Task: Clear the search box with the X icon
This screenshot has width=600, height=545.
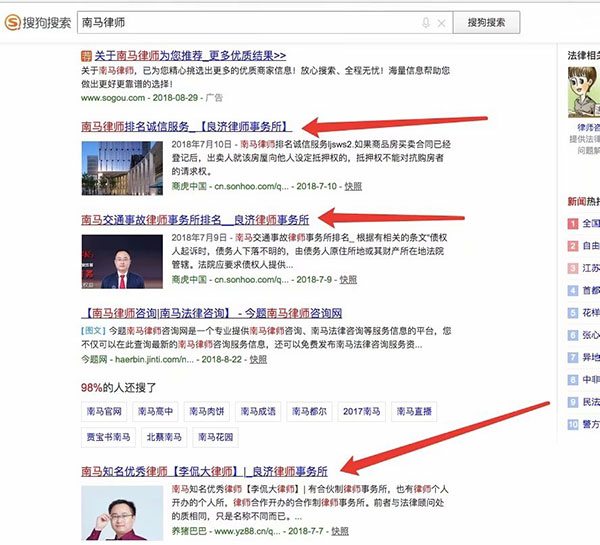Action: pyautogui.click(x=441, y=23)
